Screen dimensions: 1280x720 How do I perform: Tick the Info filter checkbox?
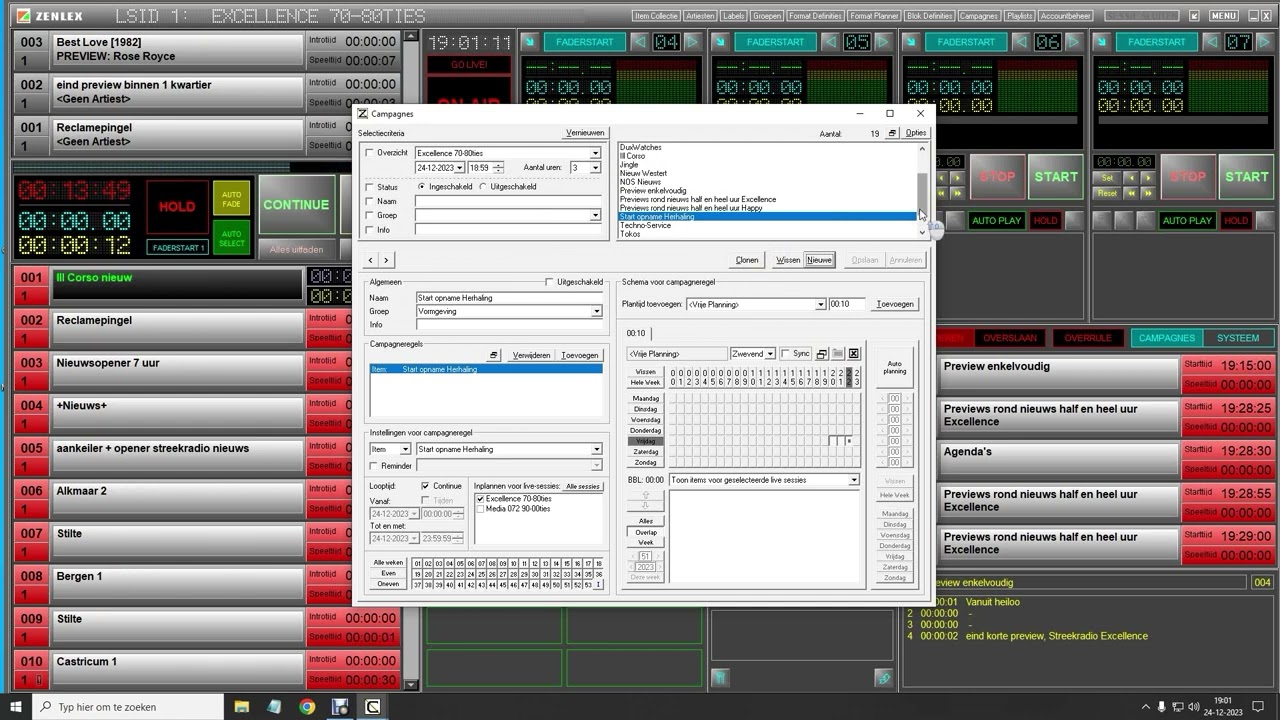[x=369, y=230]
